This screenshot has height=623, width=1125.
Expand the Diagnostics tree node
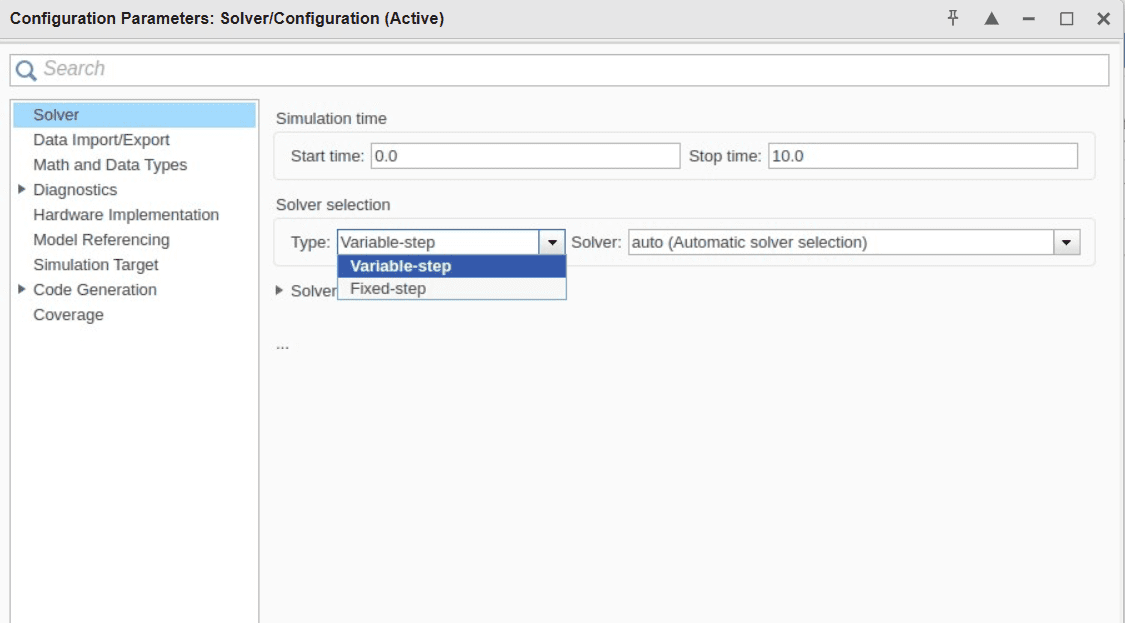[22, 189]
